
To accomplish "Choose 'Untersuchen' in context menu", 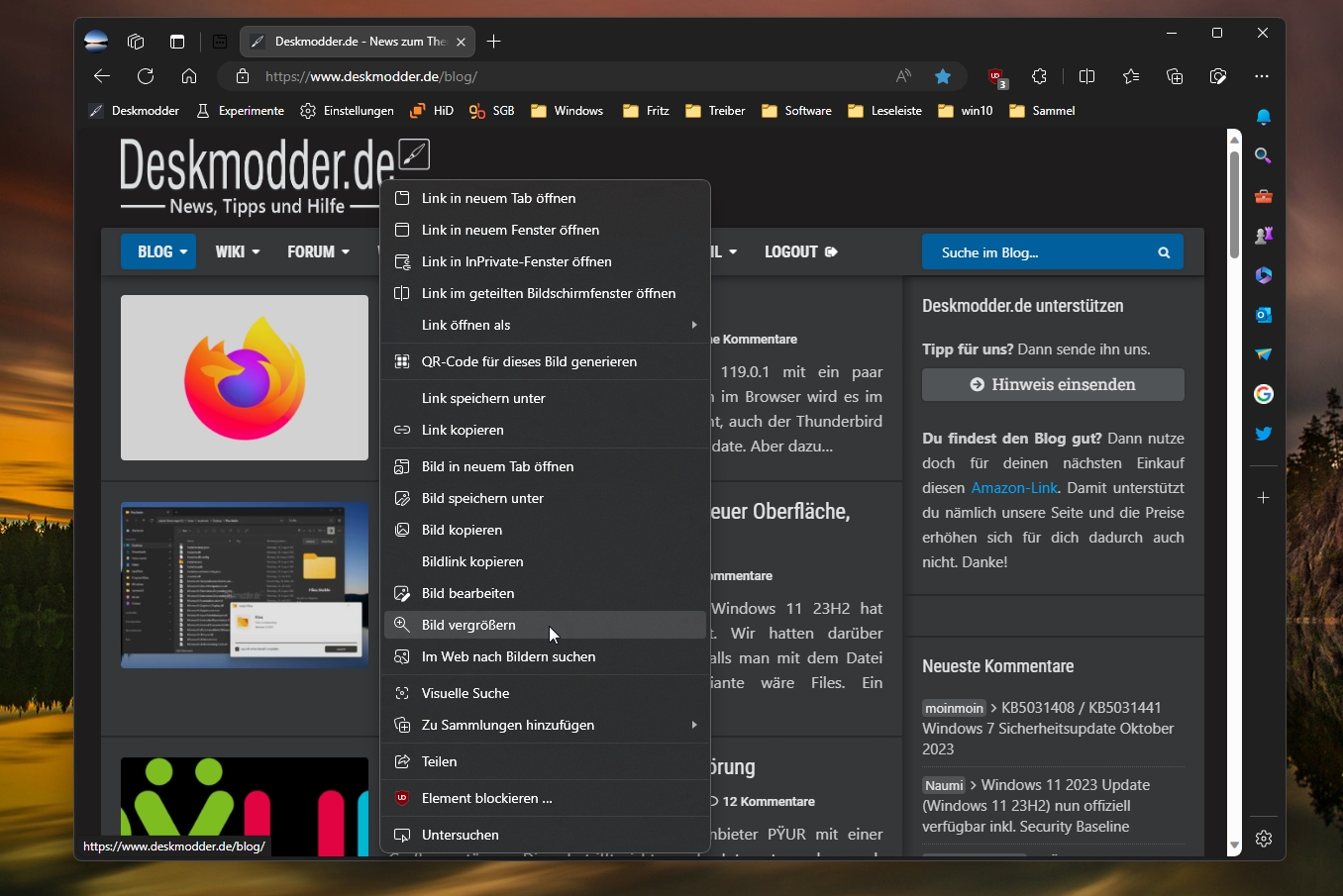I will [546, 835].
